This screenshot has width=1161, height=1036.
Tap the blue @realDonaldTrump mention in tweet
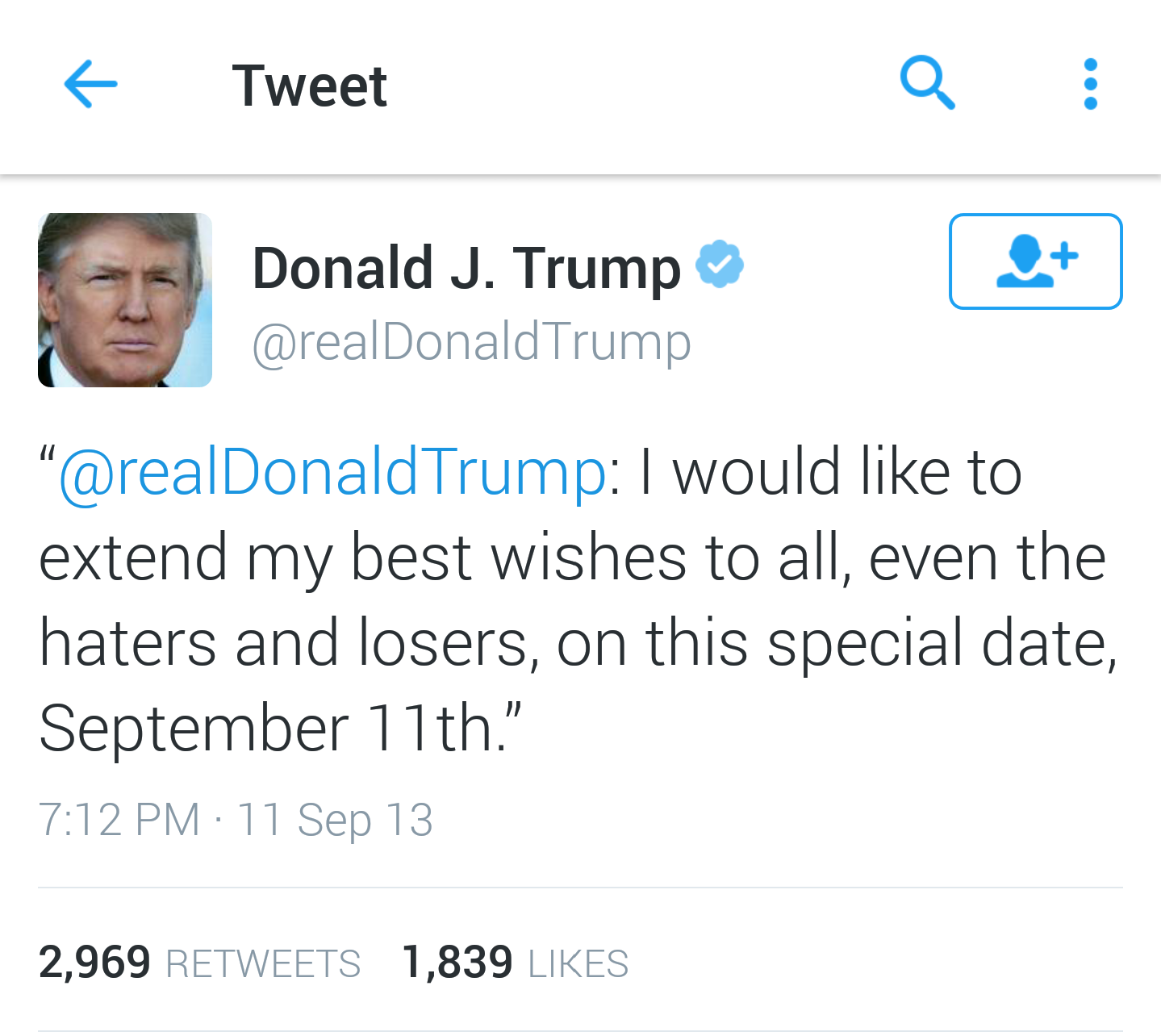pyautogui.click(x=332, y=473)
